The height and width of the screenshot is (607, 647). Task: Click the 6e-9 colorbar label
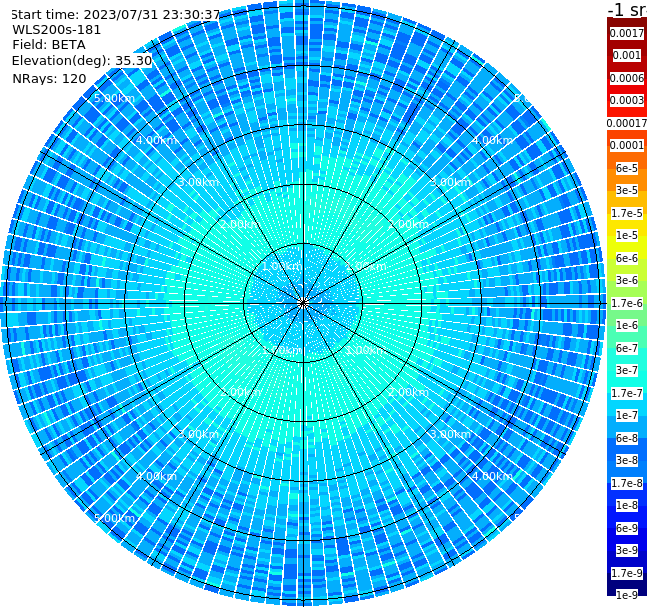tap(627, 528)
